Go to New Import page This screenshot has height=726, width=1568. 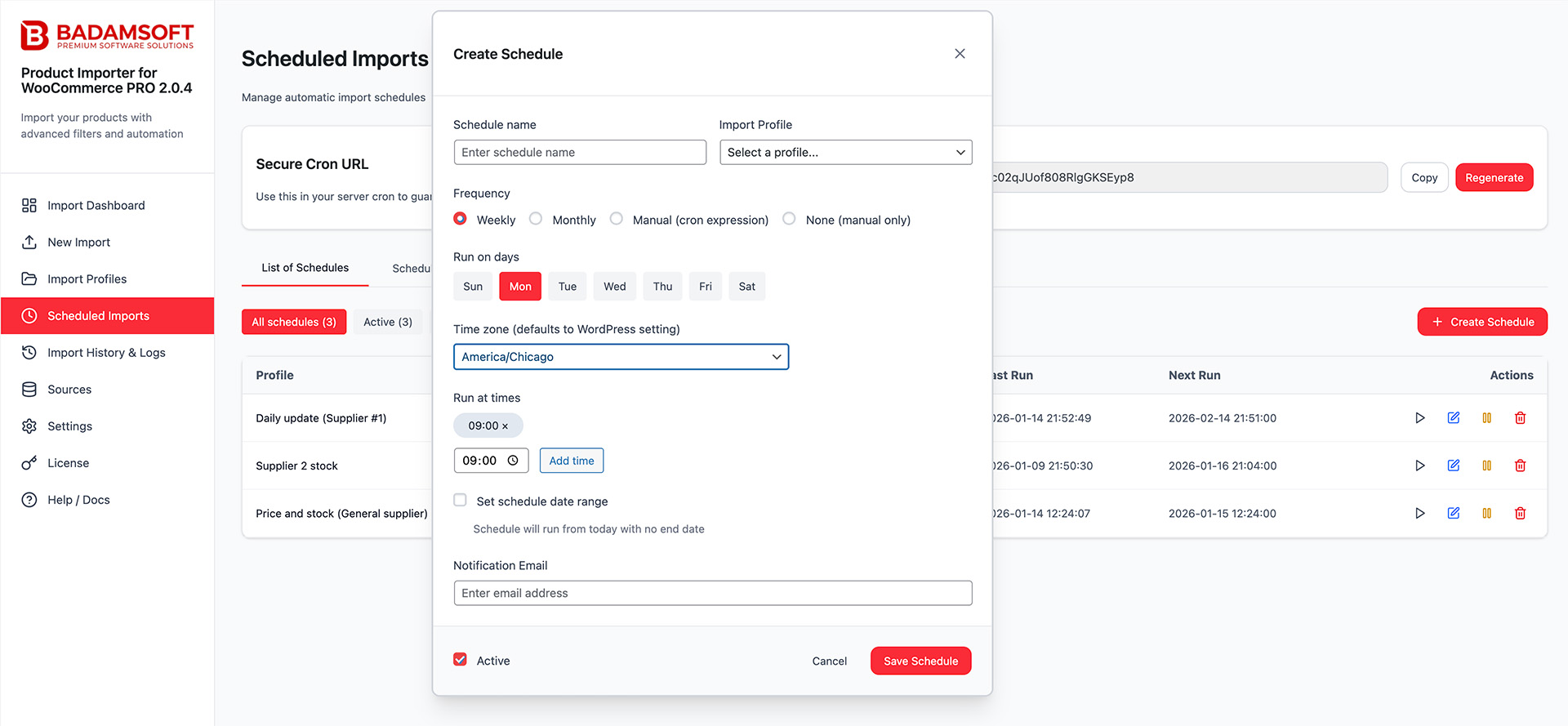coord(107,243)
